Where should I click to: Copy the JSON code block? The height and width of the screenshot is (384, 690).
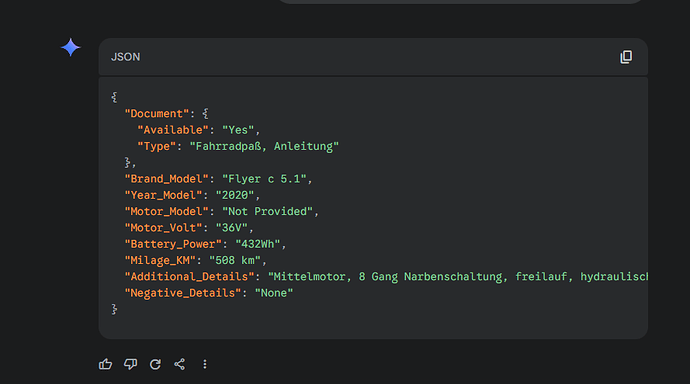[x=626, y=57]
